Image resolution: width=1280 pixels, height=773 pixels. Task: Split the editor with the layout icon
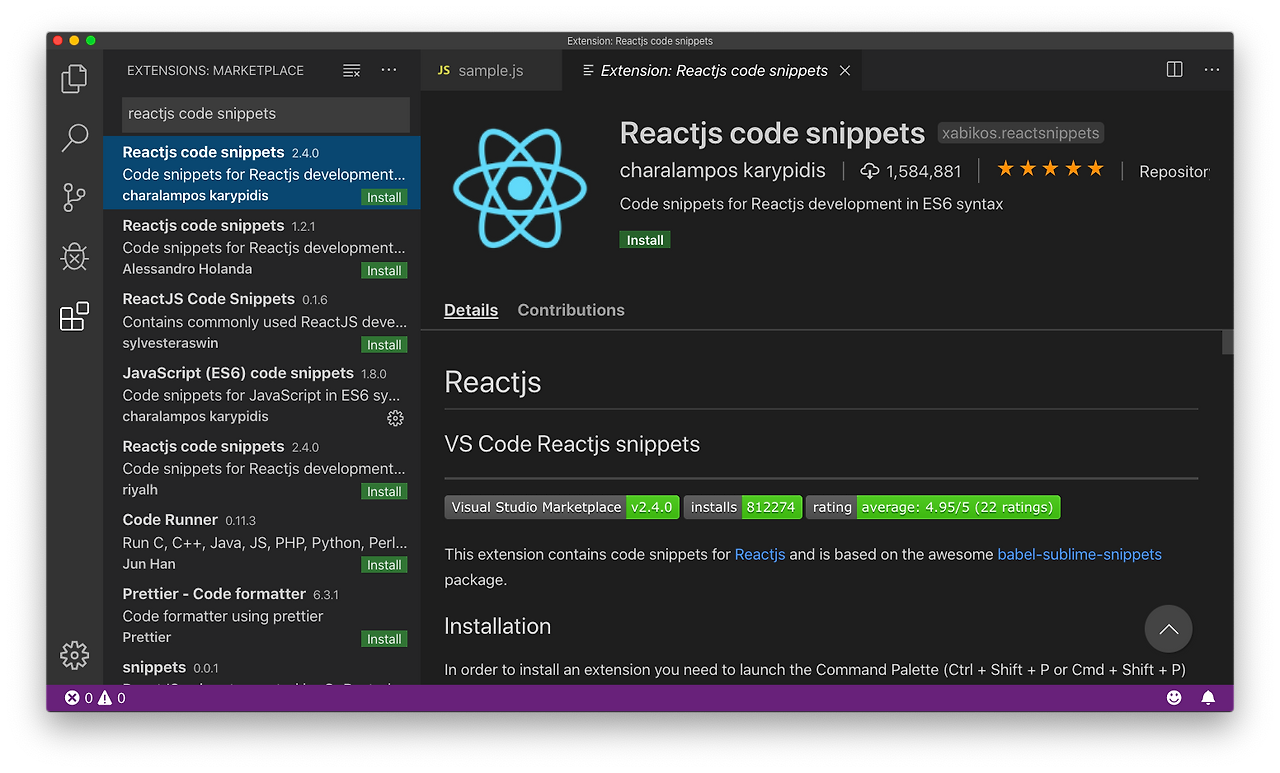1173,70
